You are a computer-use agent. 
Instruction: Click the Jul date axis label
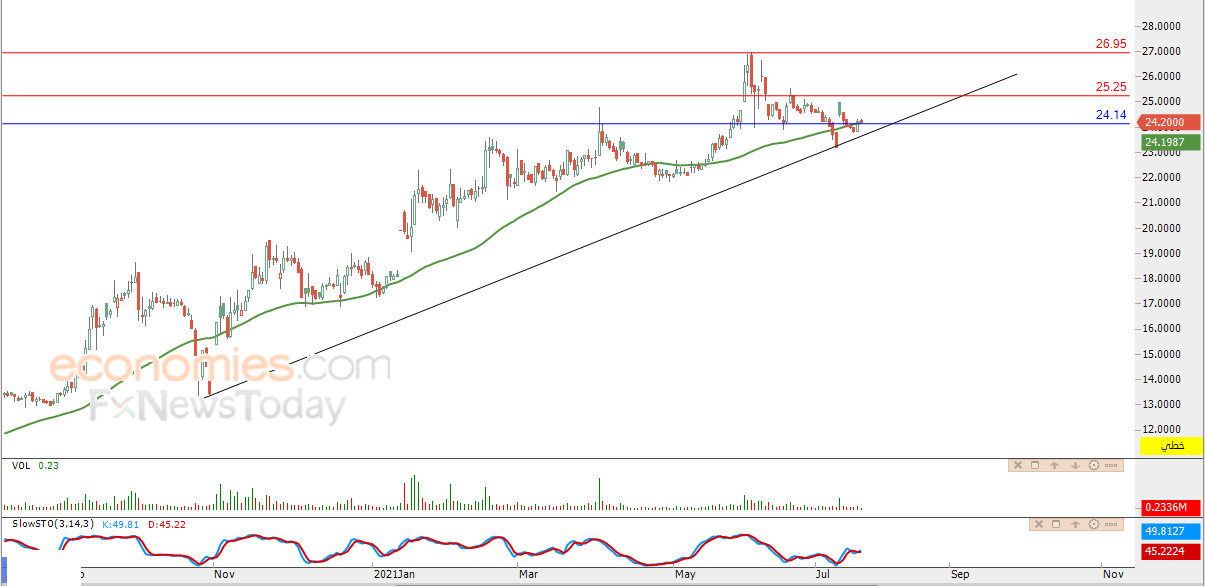tap(822, 574)
